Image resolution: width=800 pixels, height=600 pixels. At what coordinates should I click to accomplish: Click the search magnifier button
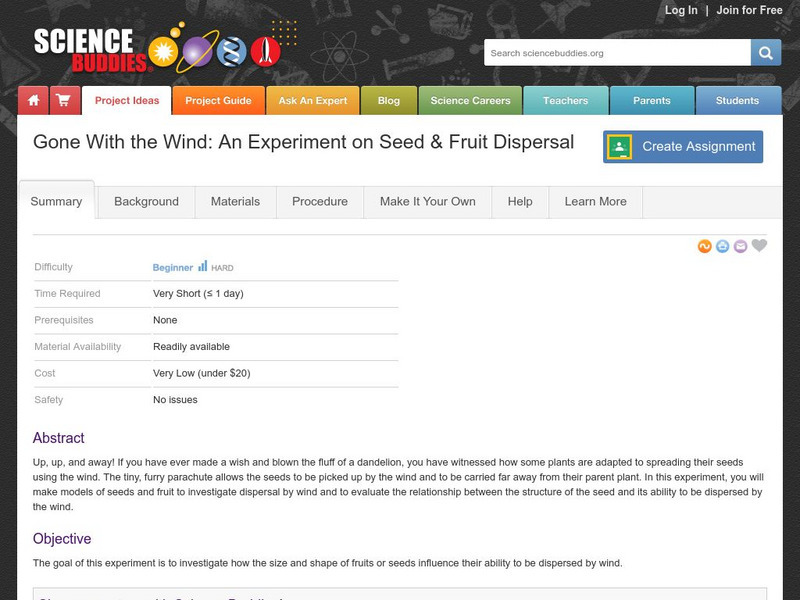[765, 53]
